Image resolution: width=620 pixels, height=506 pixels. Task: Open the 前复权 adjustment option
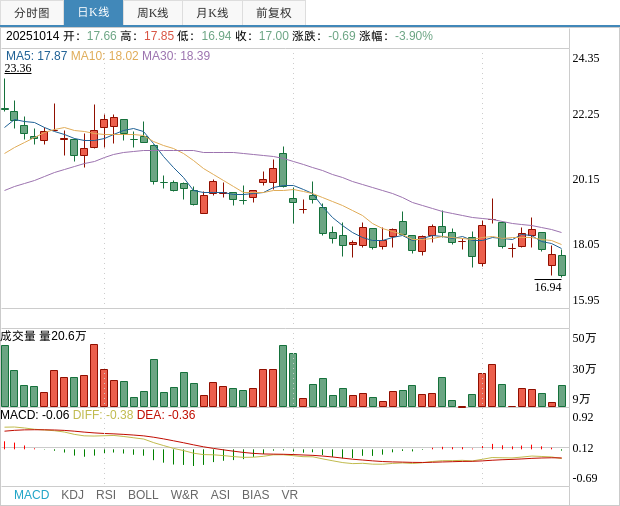point(274,13)
